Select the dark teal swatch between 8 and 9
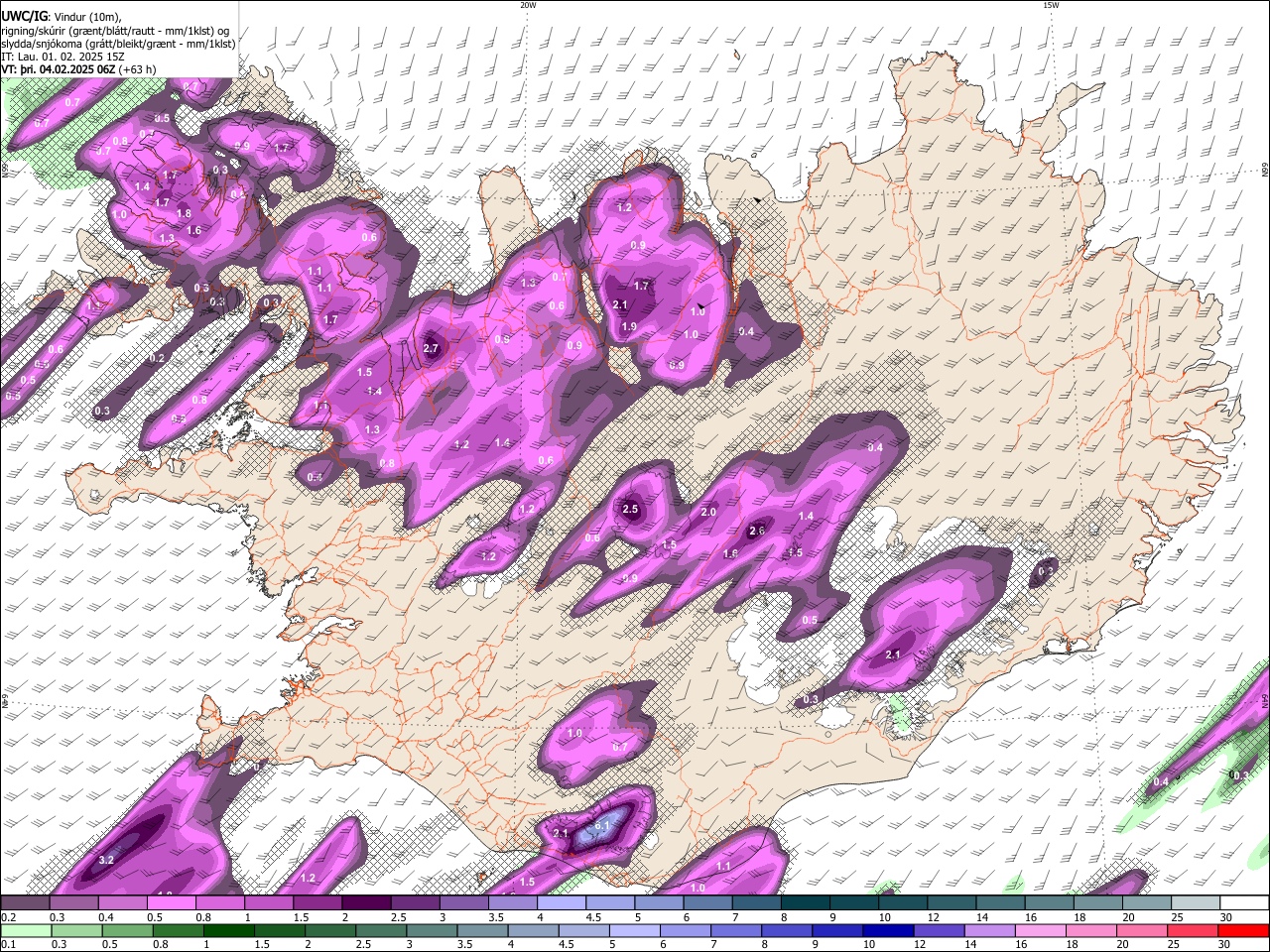This screenshot has width=1270, height=952. [x=805, y=902]
